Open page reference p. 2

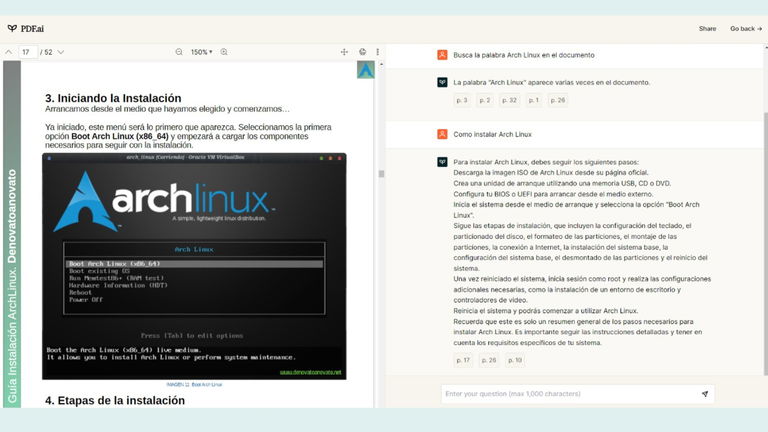[x=485, y=100]
